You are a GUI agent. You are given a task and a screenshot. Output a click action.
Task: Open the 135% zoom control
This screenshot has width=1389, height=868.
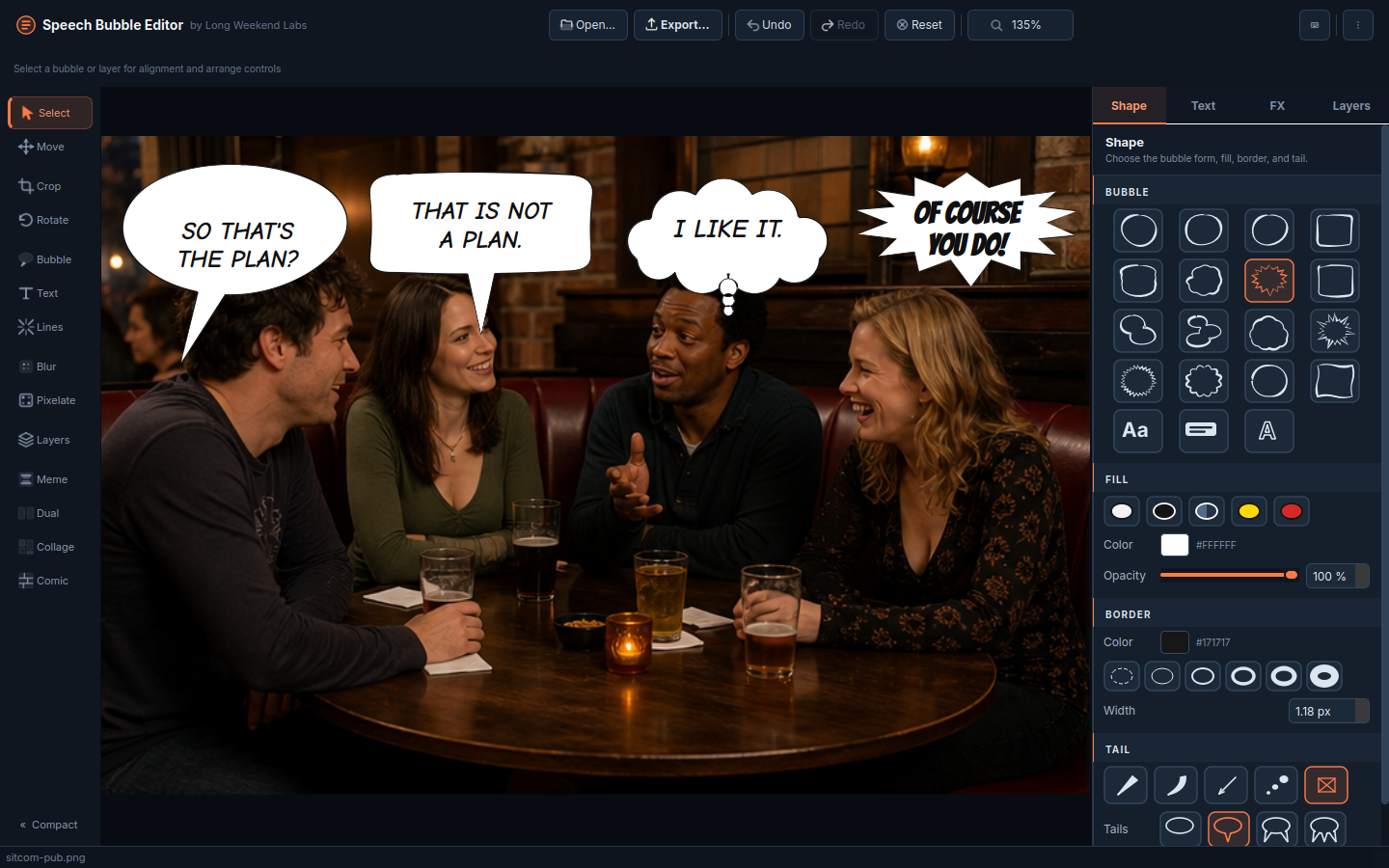pos(1021,25)
